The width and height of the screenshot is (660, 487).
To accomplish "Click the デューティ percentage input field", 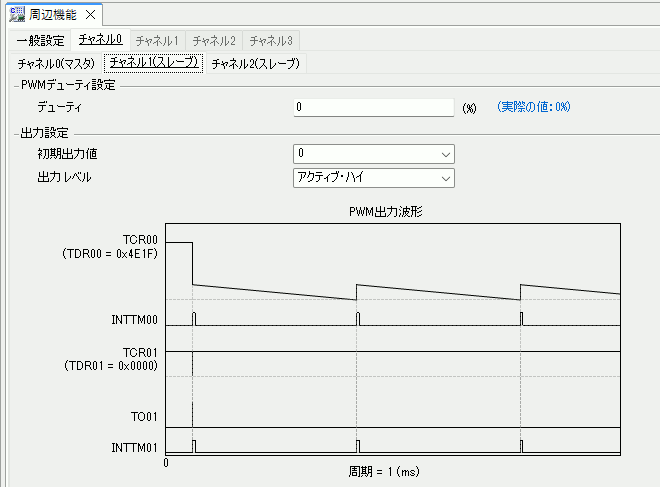I will (x=374, y=107).
